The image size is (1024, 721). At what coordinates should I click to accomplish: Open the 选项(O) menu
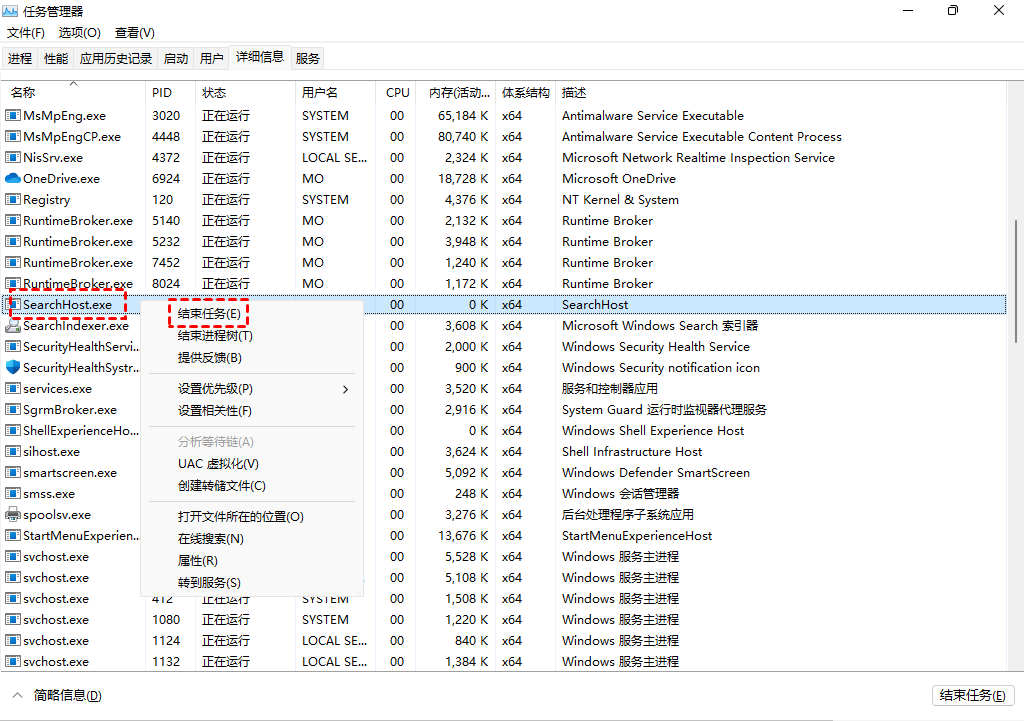tap(79, 32)
